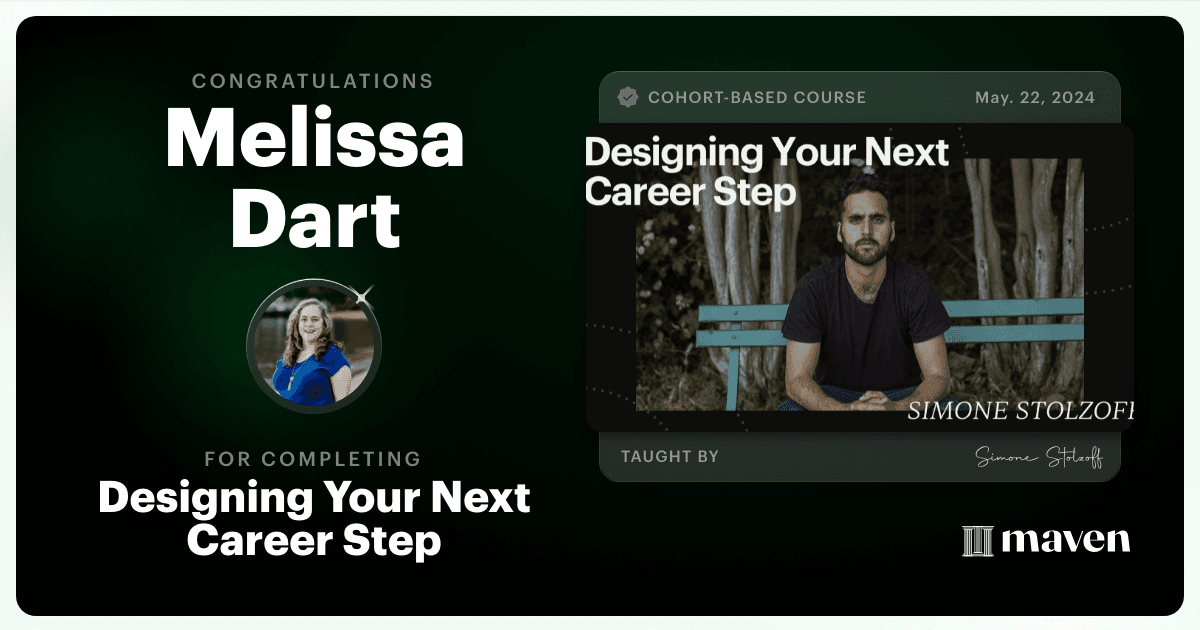Open the course title on the card

tap(766, 171)
